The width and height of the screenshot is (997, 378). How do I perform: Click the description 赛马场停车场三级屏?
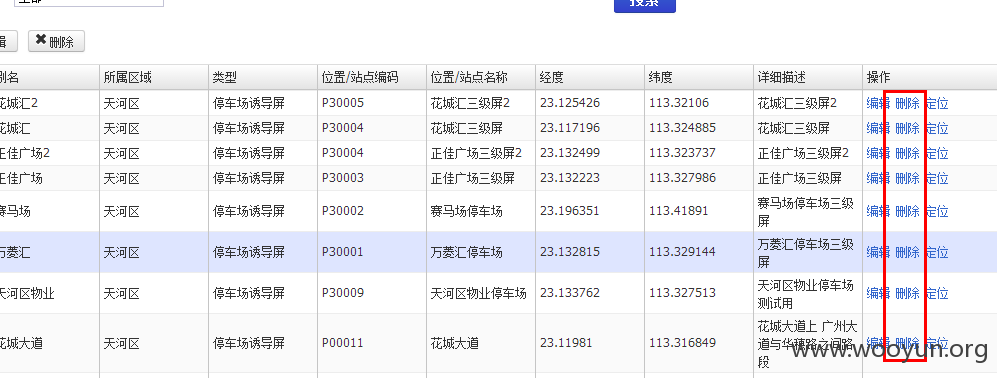pos(806,212)
